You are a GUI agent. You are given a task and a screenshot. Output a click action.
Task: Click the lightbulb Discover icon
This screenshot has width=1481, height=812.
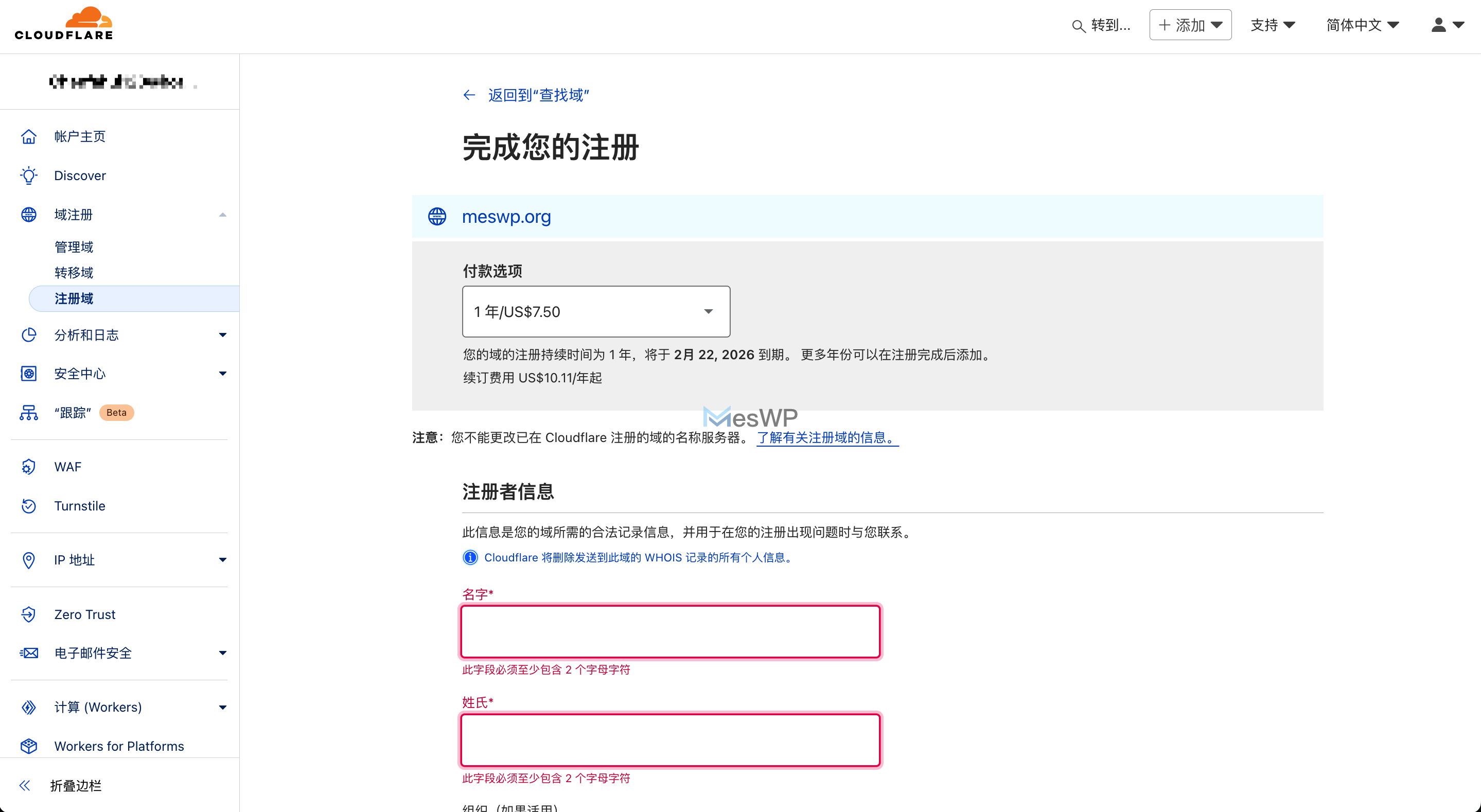(x=29, y=175)
